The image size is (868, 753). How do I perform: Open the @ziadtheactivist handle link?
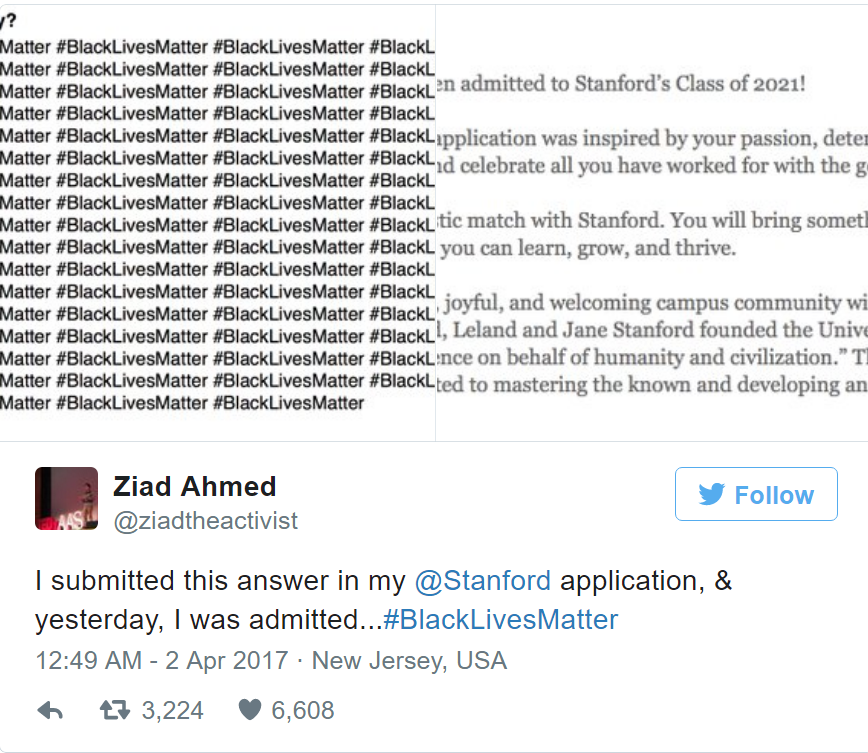(x=205, y=522)
